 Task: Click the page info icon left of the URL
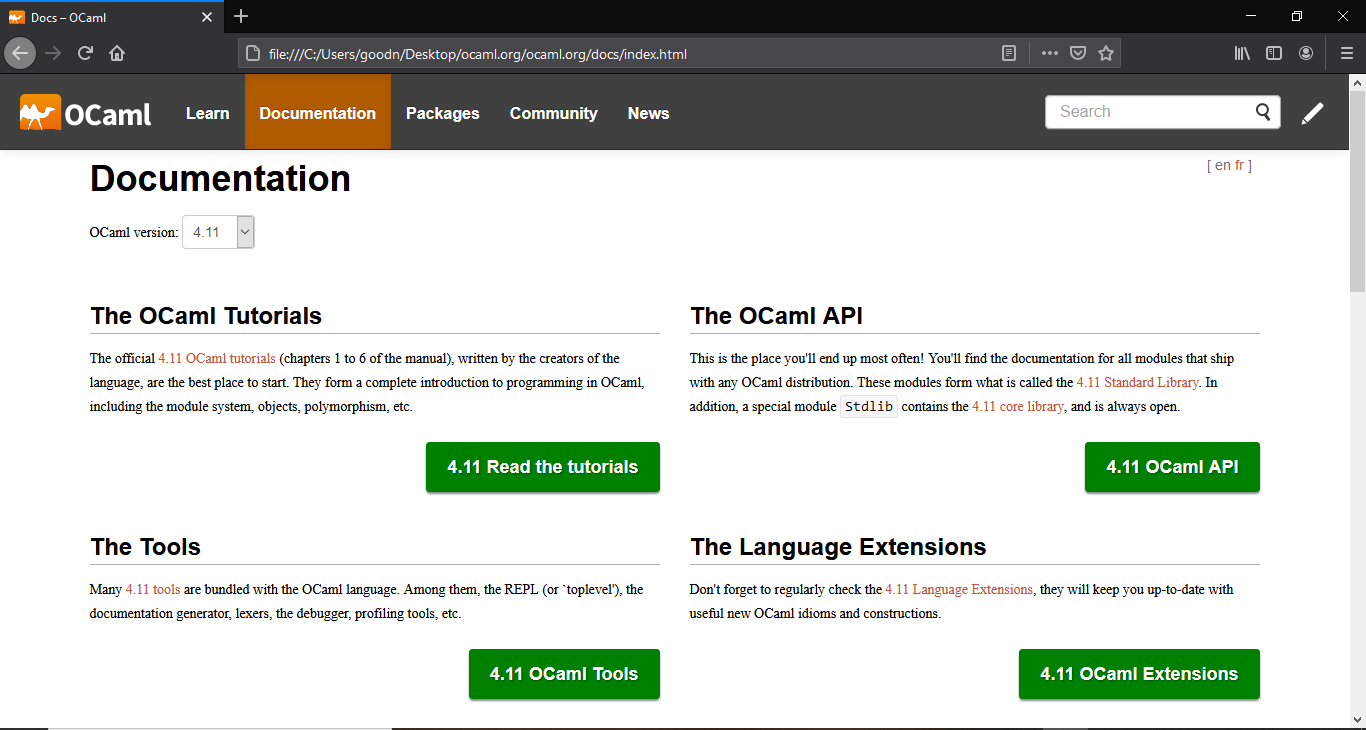[253, 54]
